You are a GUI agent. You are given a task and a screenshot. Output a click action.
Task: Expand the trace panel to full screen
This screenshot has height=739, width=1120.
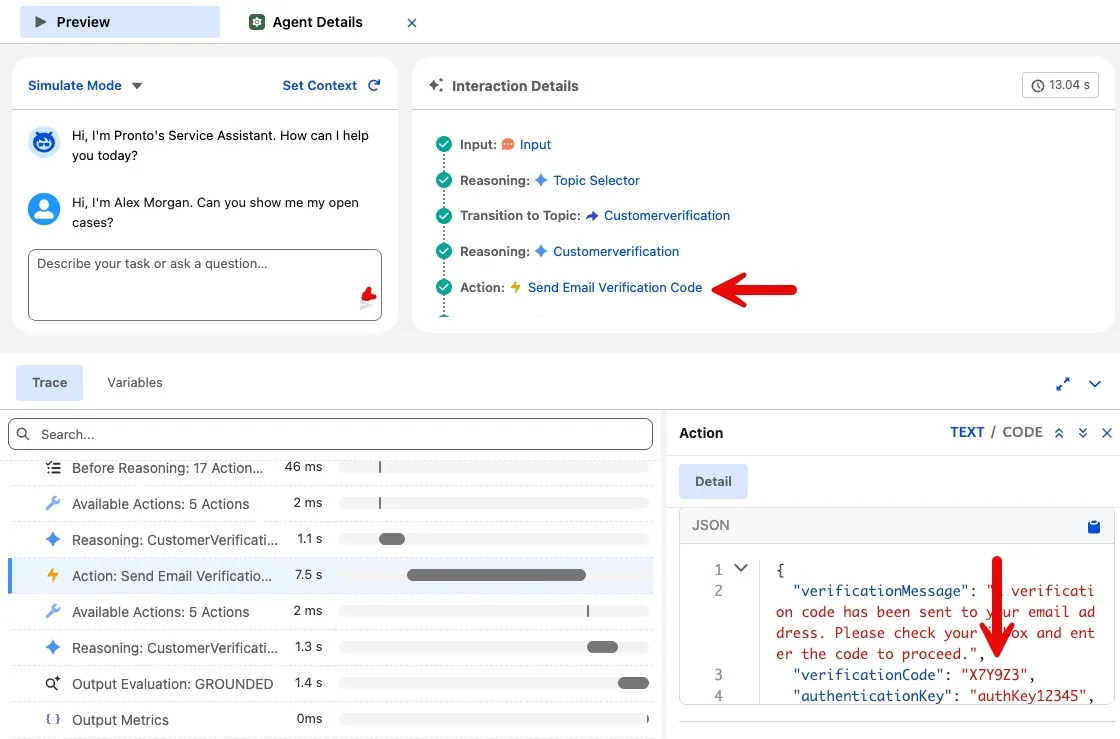point(1063,383)
